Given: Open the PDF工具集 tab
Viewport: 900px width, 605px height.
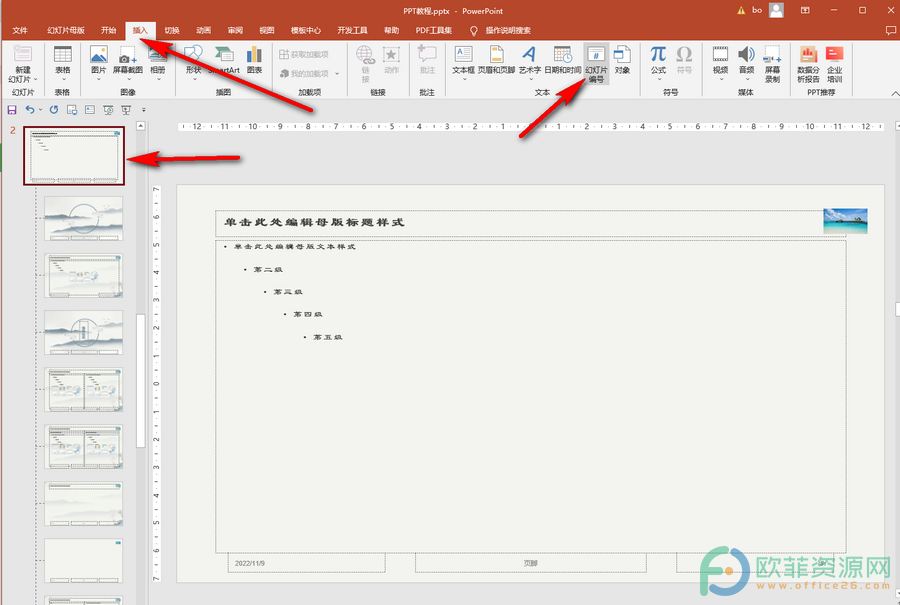Looking at the screenshot, I should point(433,30).
